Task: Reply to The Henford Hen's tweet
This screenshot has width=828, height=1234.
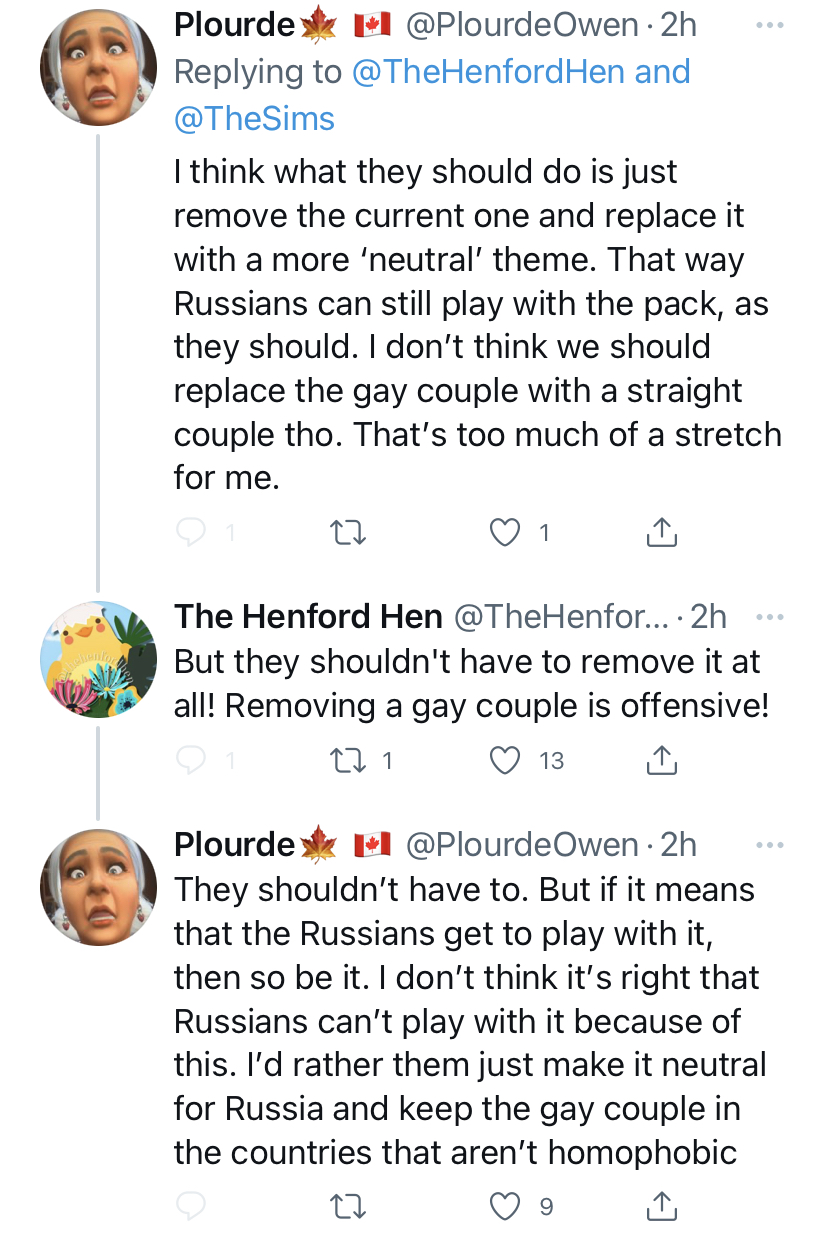Action: 191,761
